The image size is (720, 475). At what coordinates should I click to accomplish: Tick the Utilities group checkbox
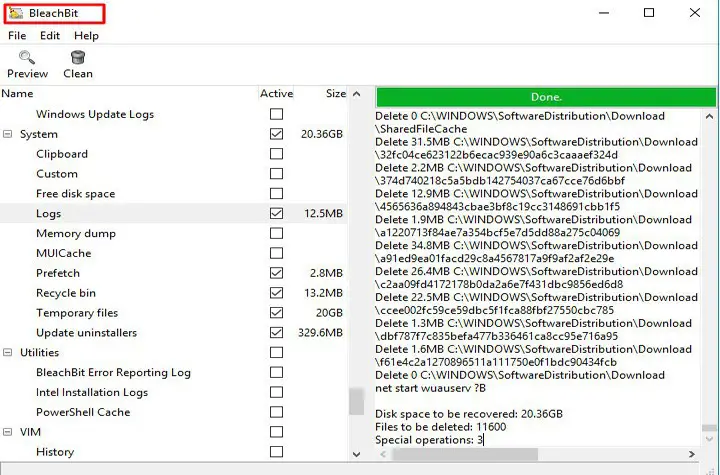(276, 352)
